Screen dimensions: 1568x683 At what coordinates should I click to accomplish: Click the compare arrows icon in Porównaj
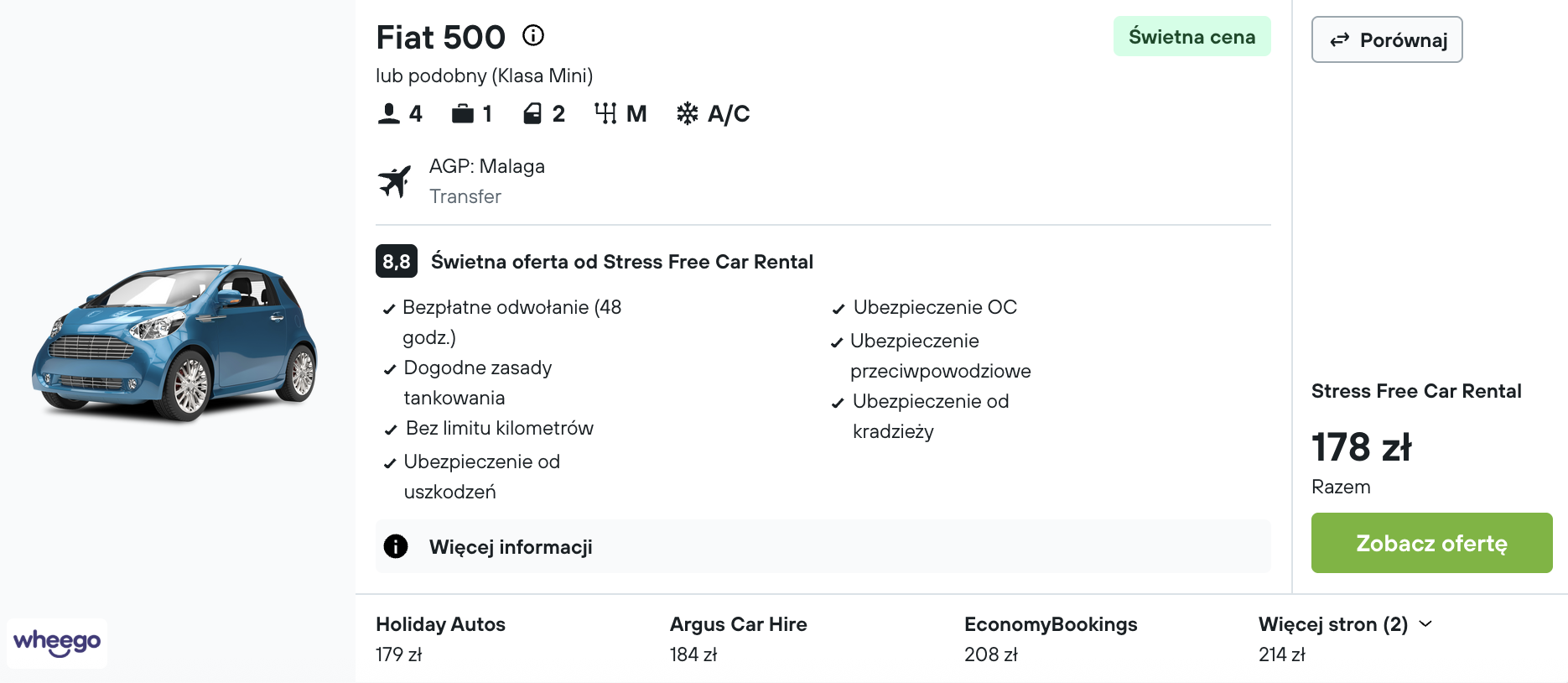[1340, 39]
